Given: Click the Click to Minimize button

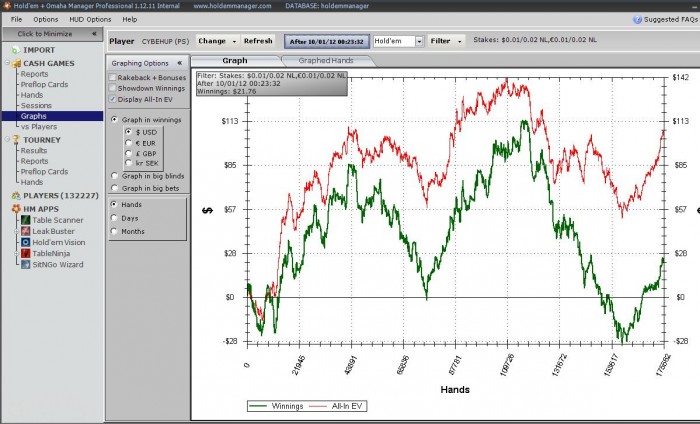Looking at the screenshot, I should pyautogui.click(x=52, y=33).
